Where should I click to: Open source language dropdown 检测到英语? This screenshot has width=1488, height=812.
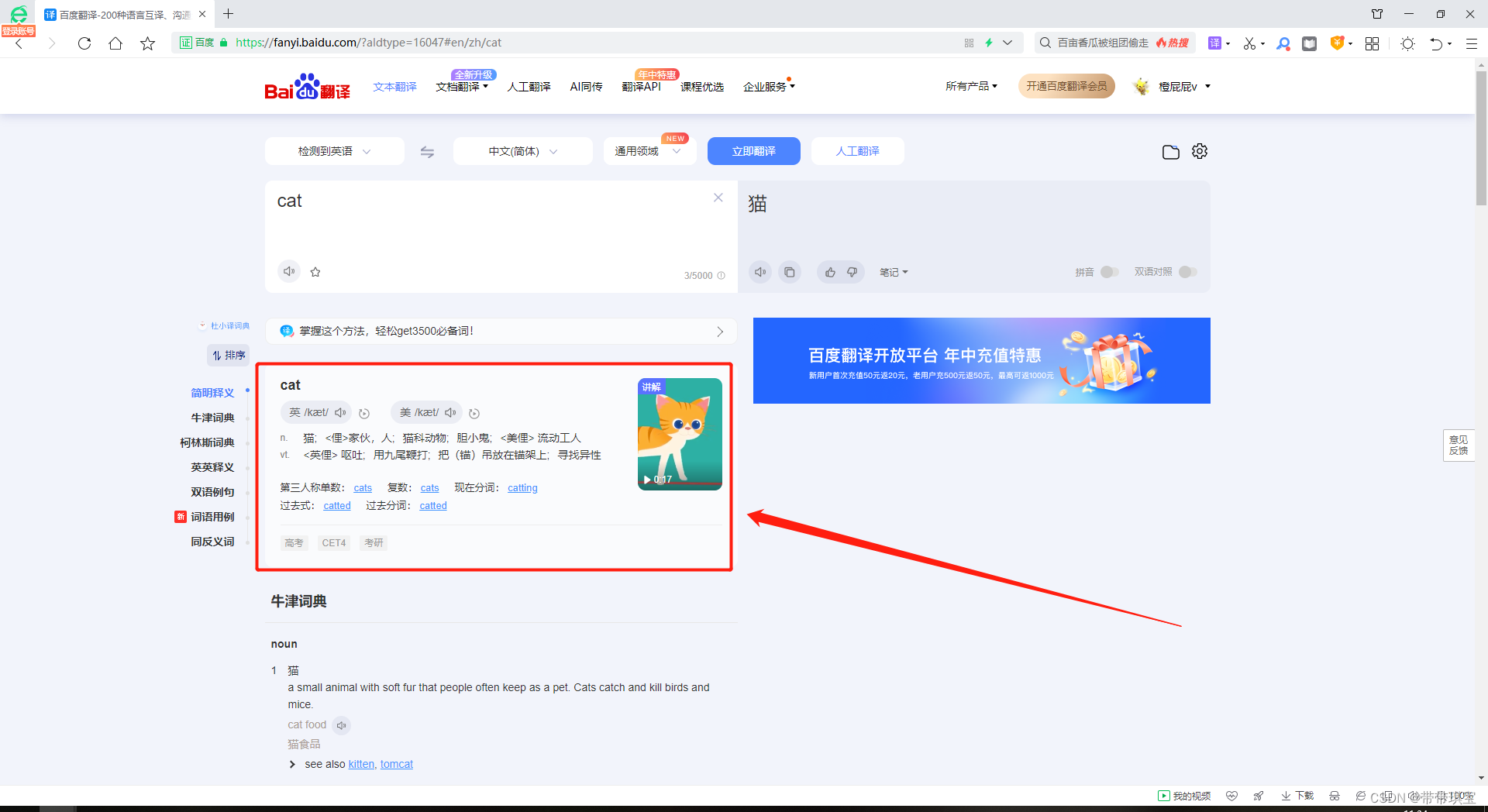tap(335, 151)
